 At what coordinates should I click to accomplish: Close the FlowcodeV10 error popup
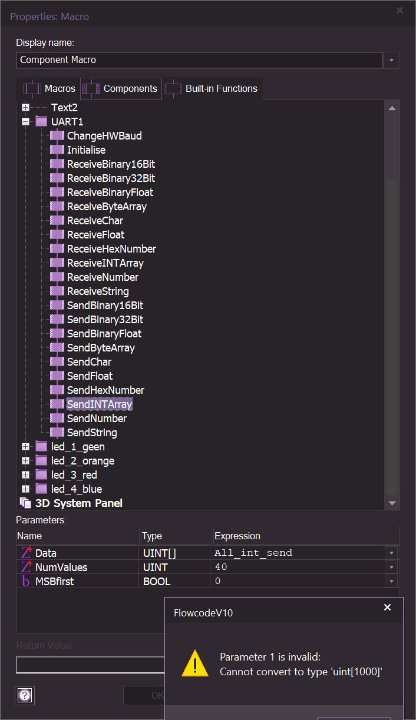click(388, 608)
